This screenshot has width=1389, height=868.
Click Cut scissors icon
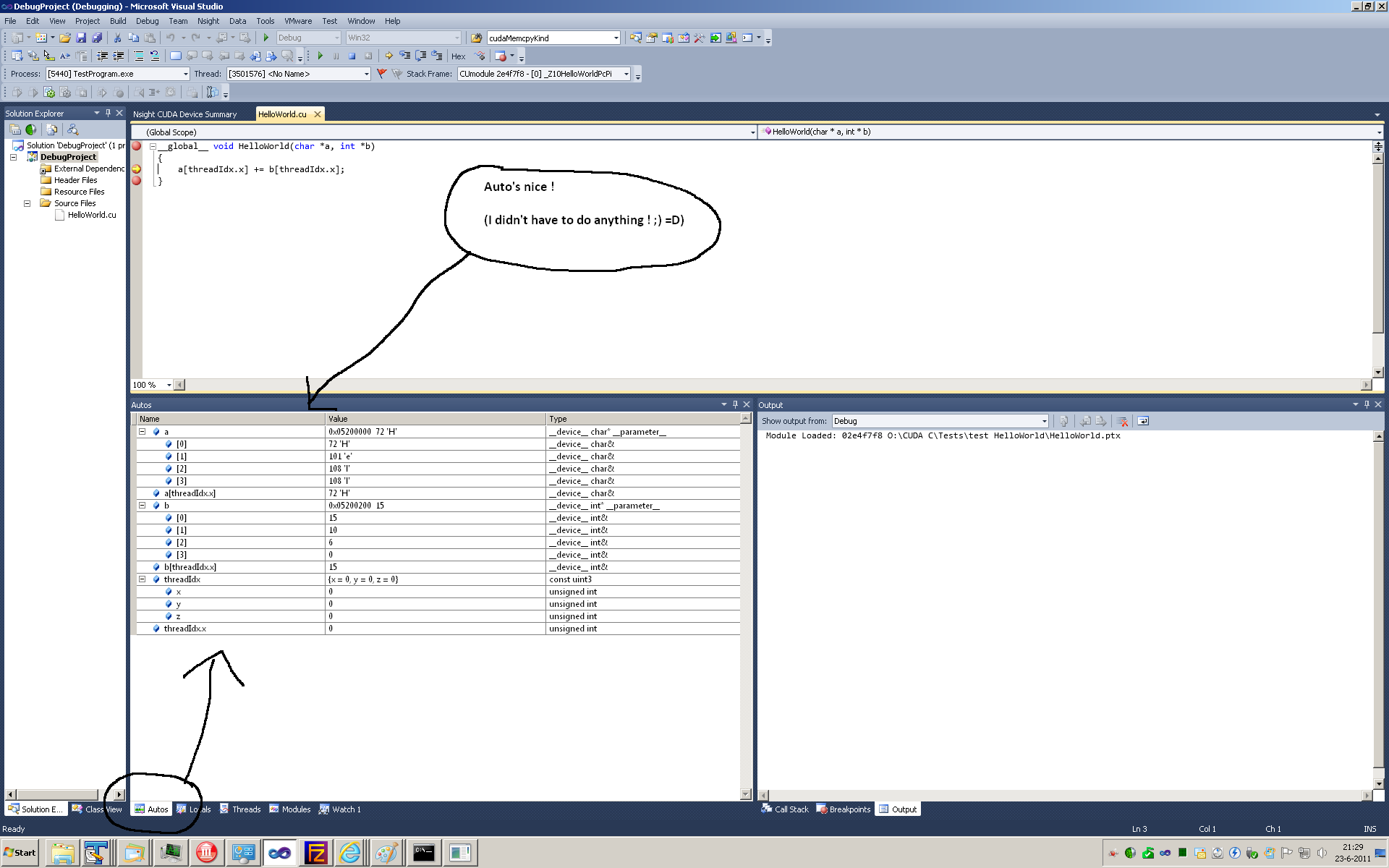117,38
